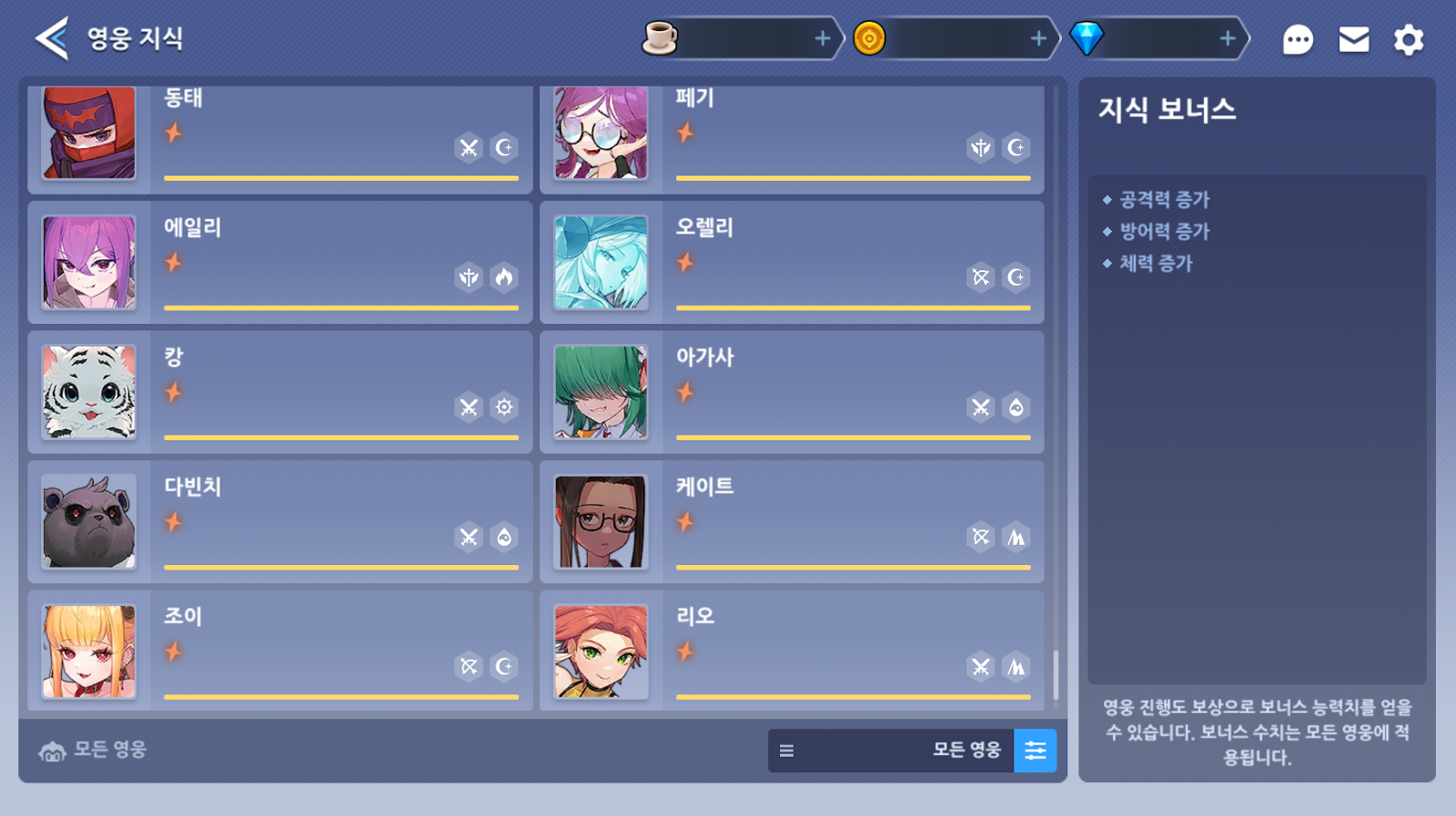Open the chat speech bubble icon
The image size is (1456, 816).
pos(1298,39)
